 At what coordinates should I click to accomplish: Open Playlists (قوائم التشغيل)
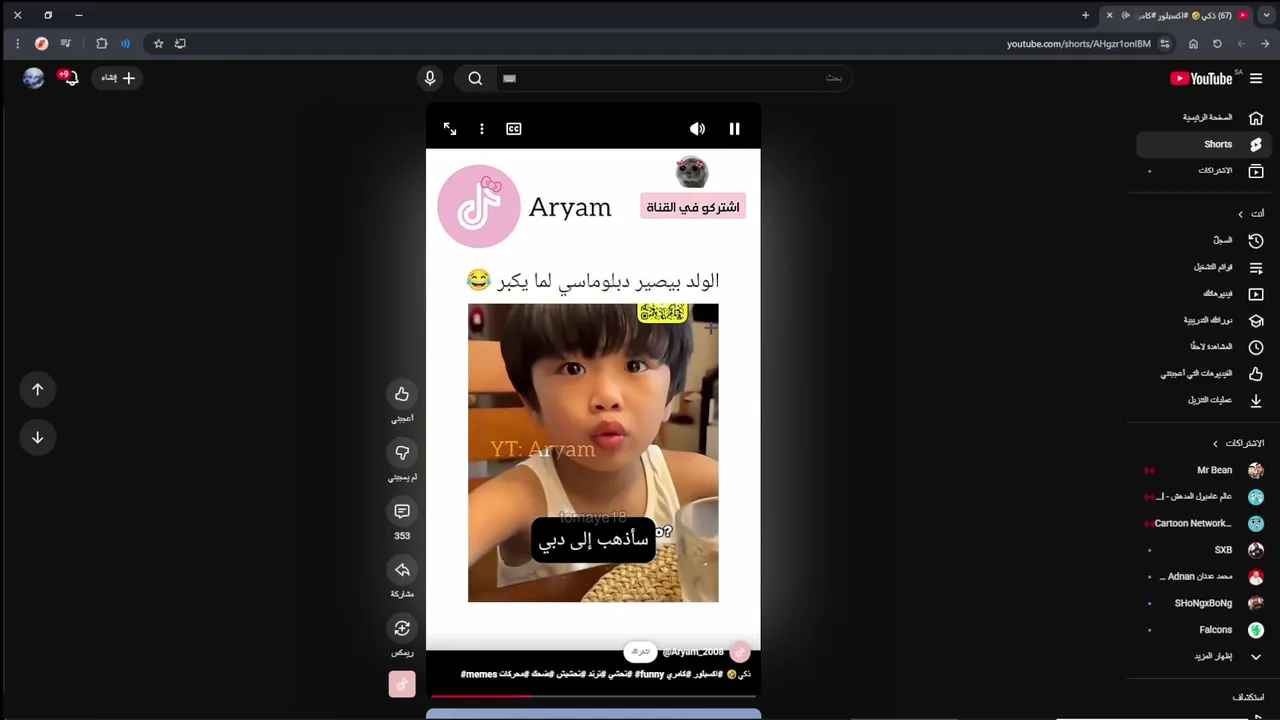point(1204,267)
